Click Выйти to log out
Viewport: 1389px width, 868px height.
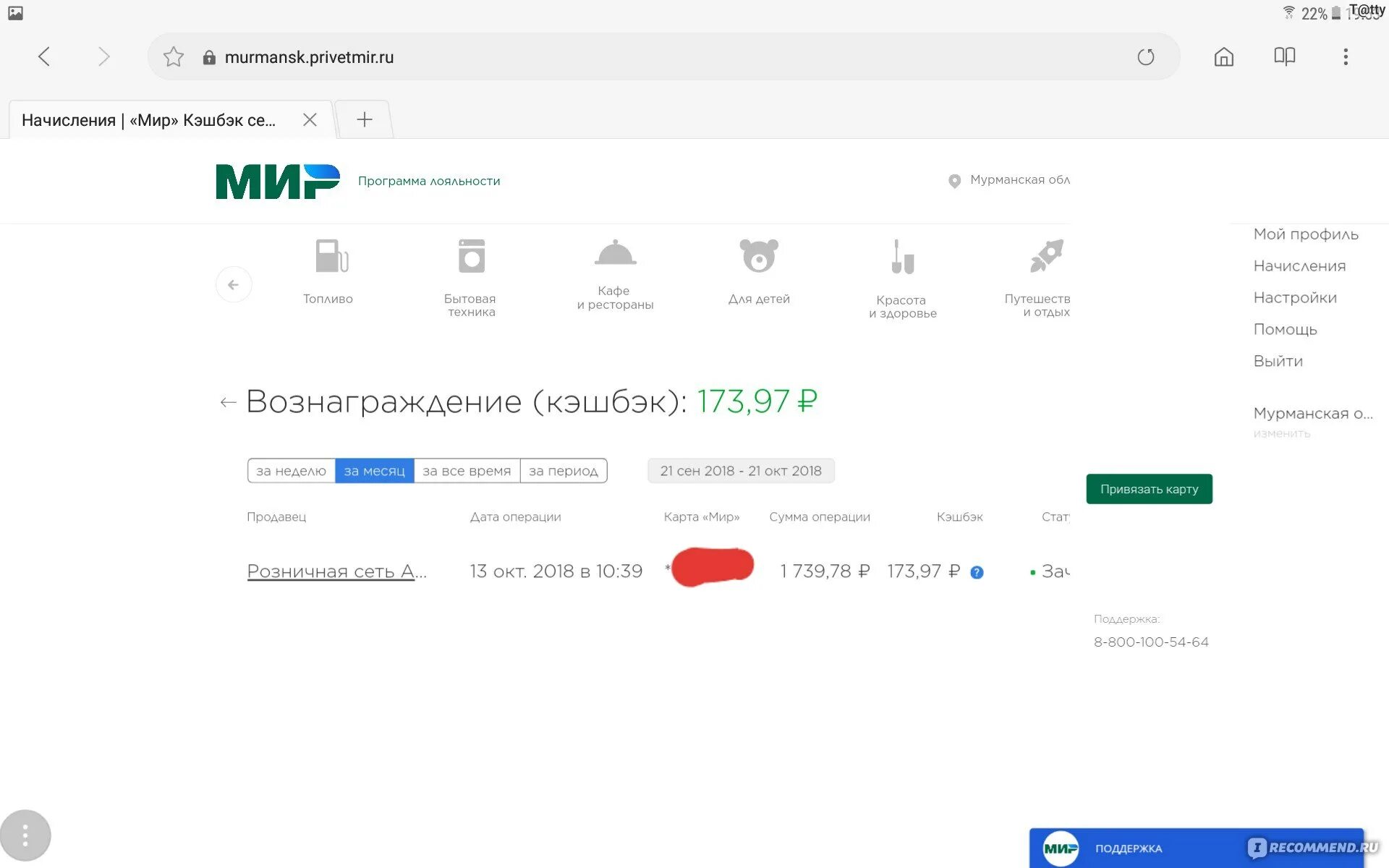[x=1278, y=361]
